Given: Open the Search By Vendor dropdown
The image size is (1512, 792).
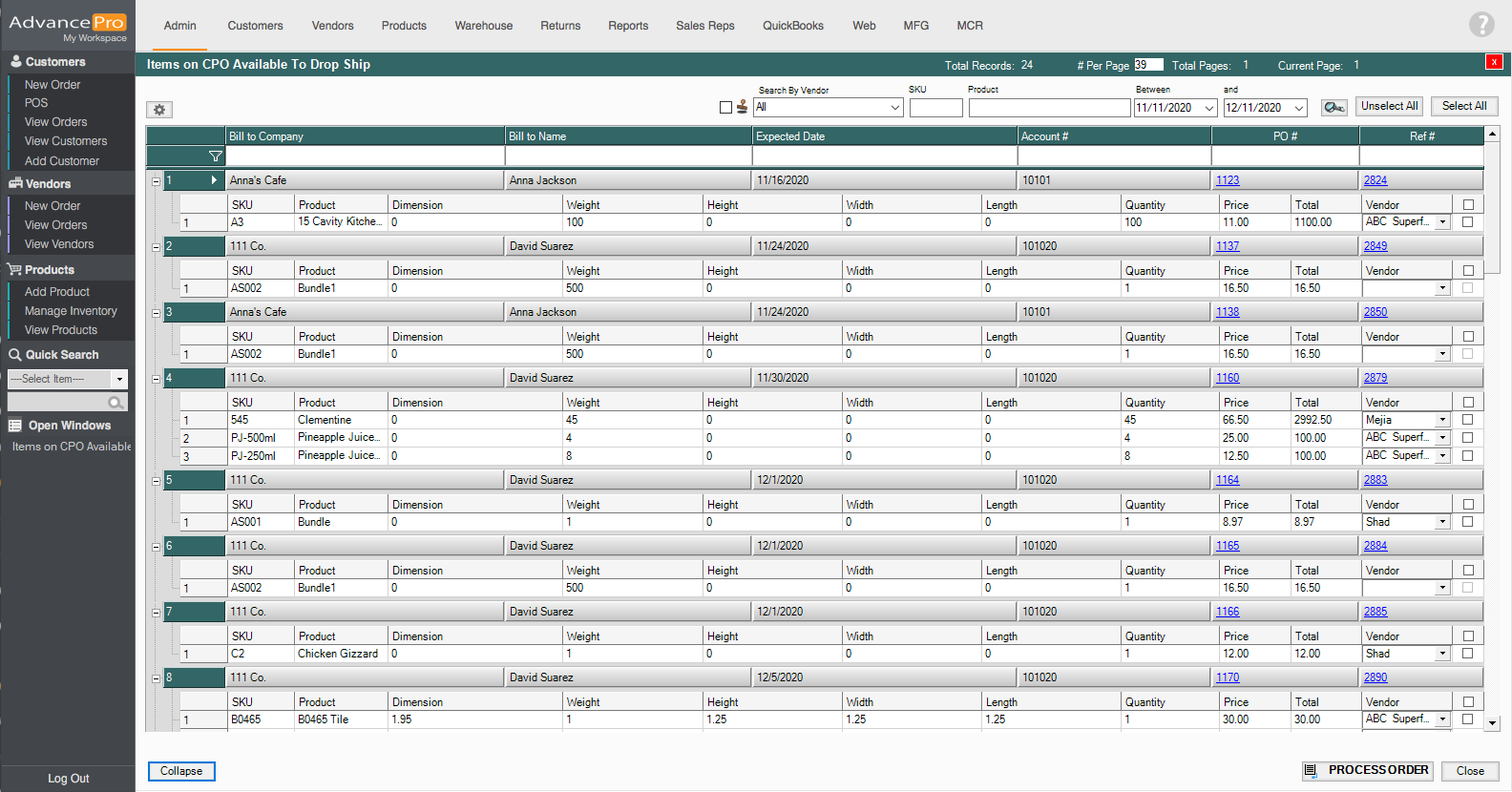Looking at the screenshot, I should click(x=894, y=108).
